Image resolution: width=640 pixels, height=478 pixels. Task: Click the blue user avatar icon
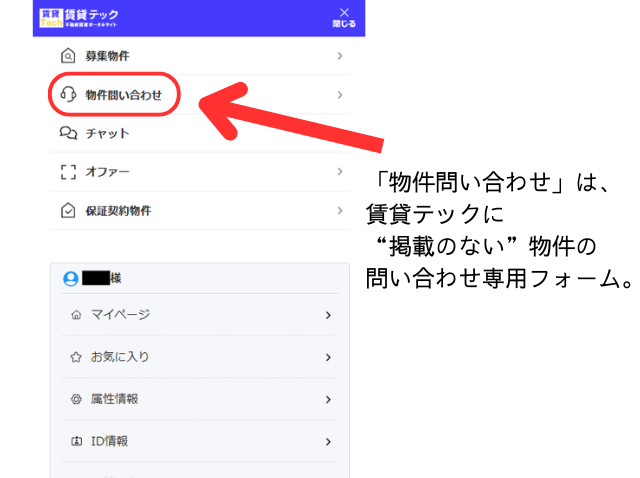click(x=71, y=279)
